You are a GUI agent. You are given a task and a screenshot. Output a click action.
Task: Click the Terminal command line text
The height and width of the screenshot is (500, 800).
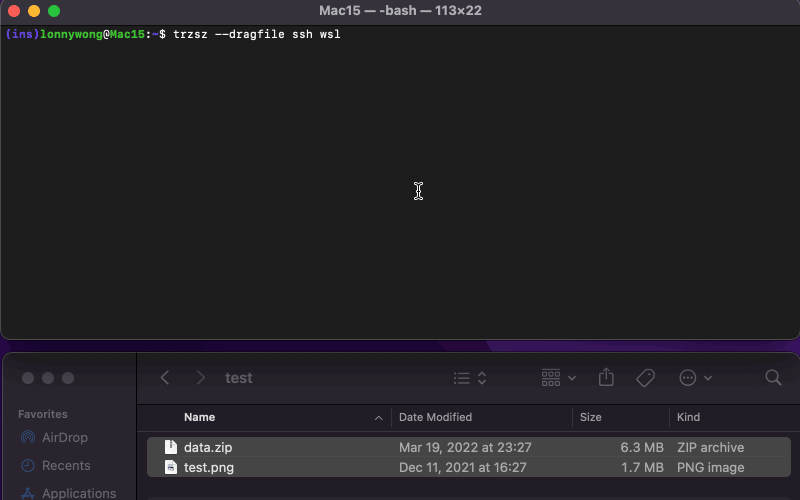coord(257,34)
